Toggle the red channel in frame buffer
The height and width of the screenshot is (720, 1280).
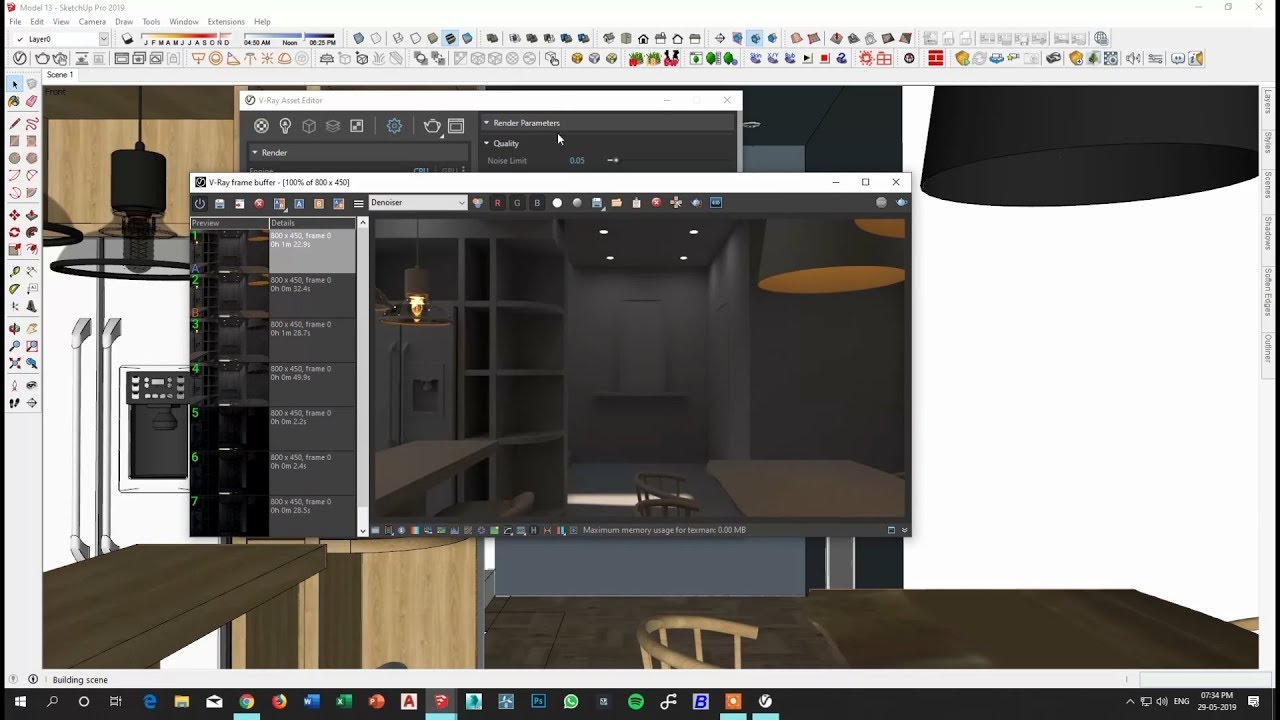(x=497, y=203)
